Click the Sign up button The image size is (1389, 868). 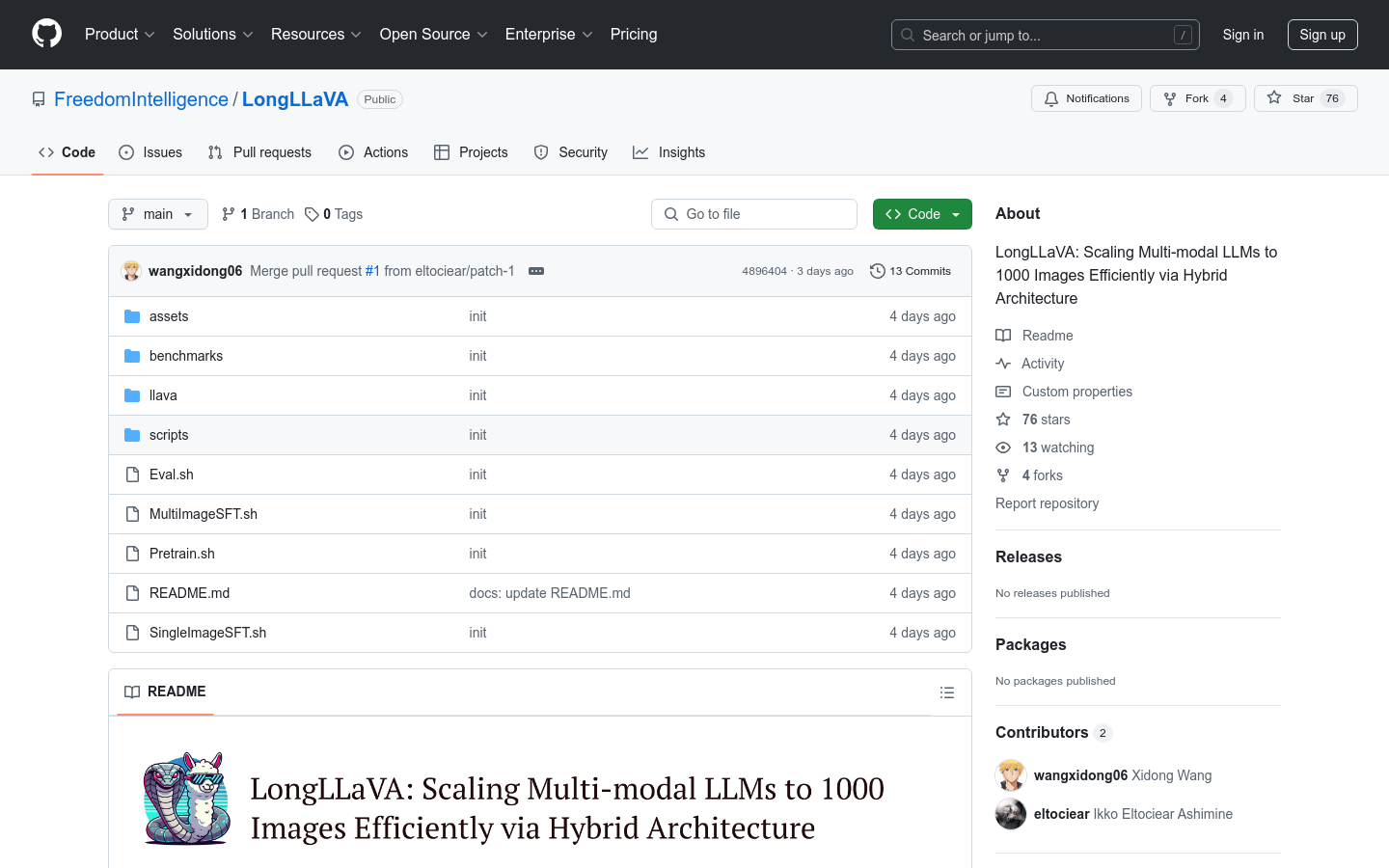1322,35
